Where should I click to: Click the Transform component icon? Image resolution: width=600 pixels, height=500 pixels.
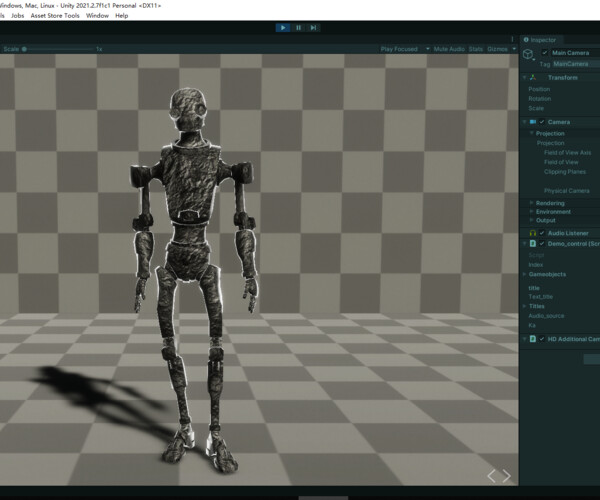coord(533,76)
